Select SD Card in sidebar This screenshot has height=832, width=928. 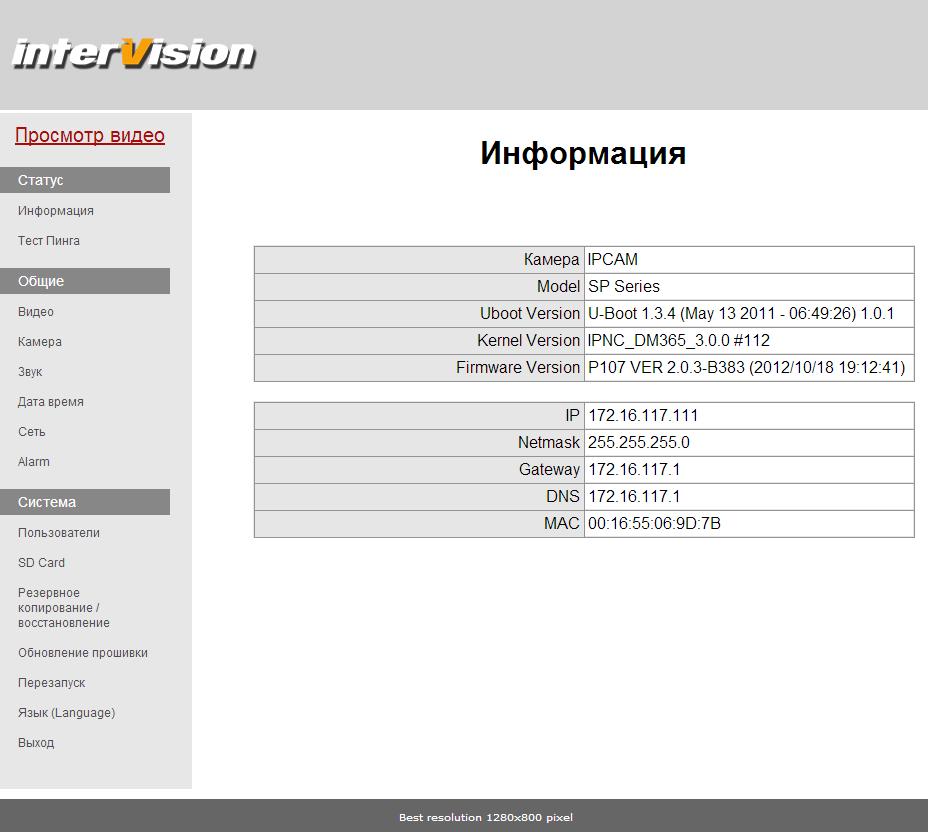click(41, 563)
